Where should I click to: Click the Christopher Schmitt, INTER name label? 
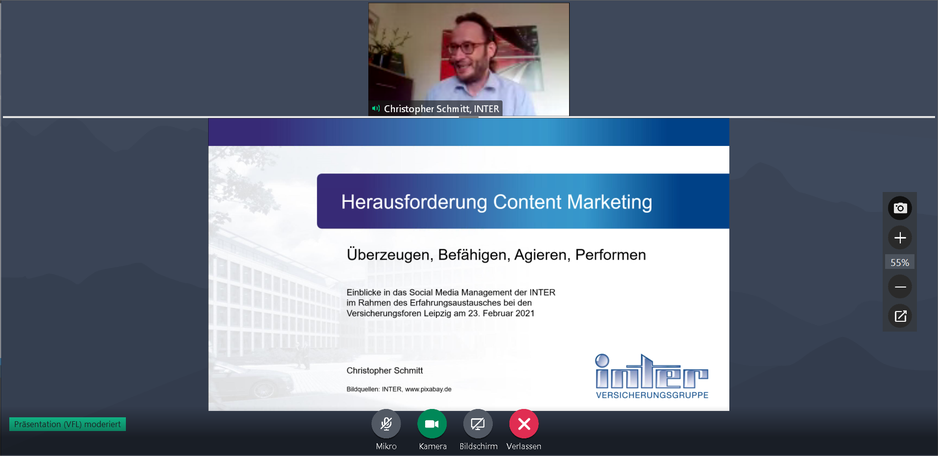[441, 109]
